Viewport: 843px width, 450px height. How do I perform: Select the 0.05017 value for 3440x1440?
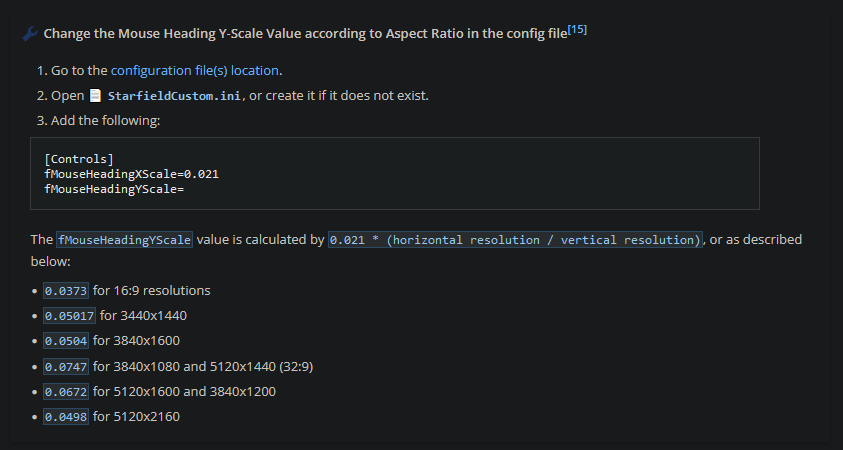pyautogui.click(x=69, y=316)
